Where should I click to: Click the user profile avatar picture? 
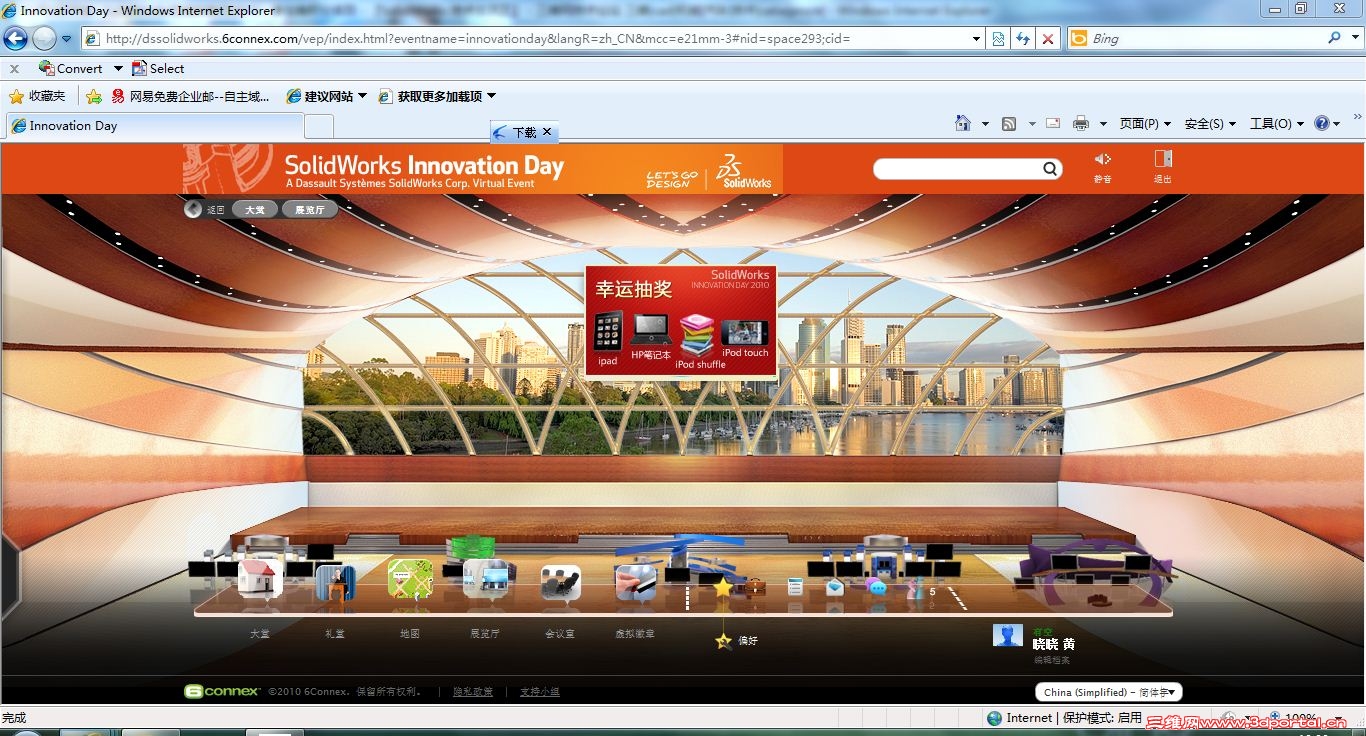click(1008, 635)
